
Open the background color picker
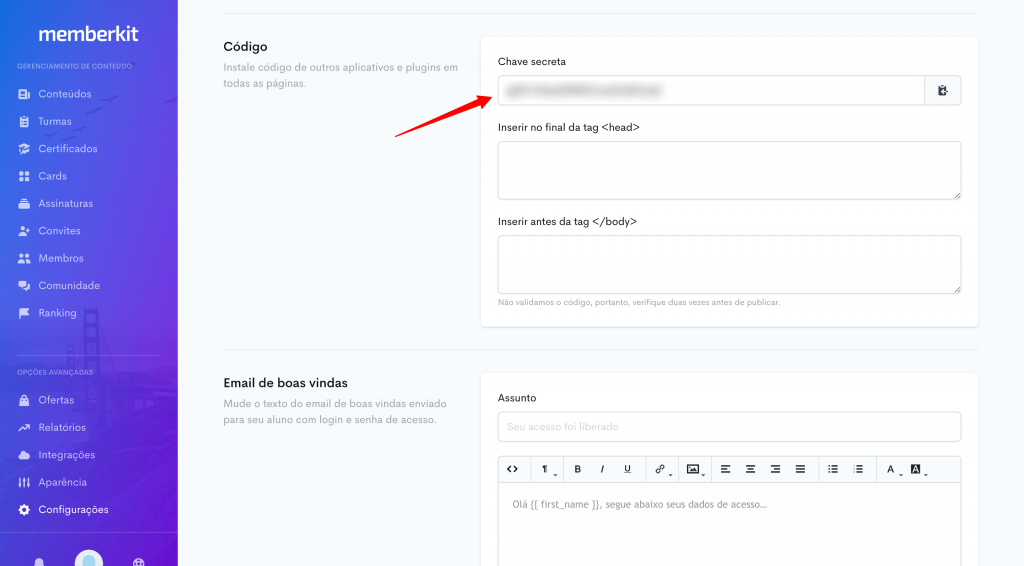tap(917, 469)
